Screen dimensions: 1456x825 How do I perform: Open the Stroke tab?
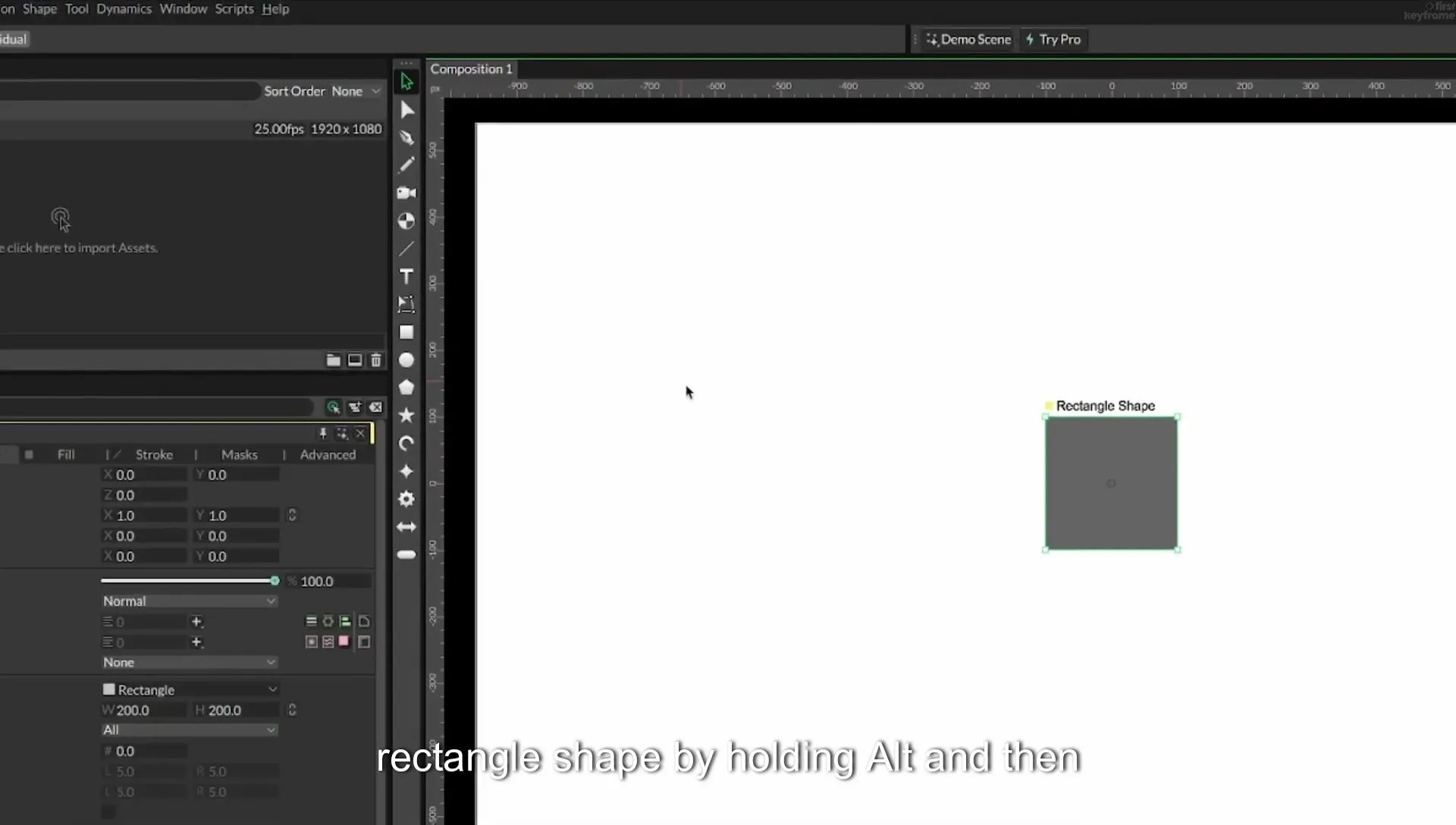coord(154,454)
